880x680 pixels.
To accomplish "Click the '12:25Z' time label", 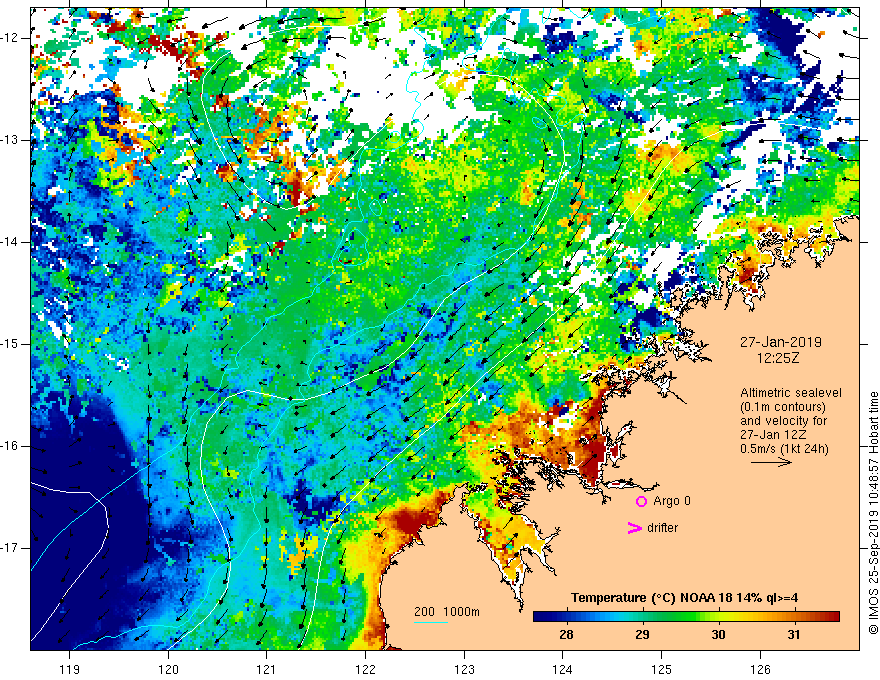I will (x=778, y=357).
